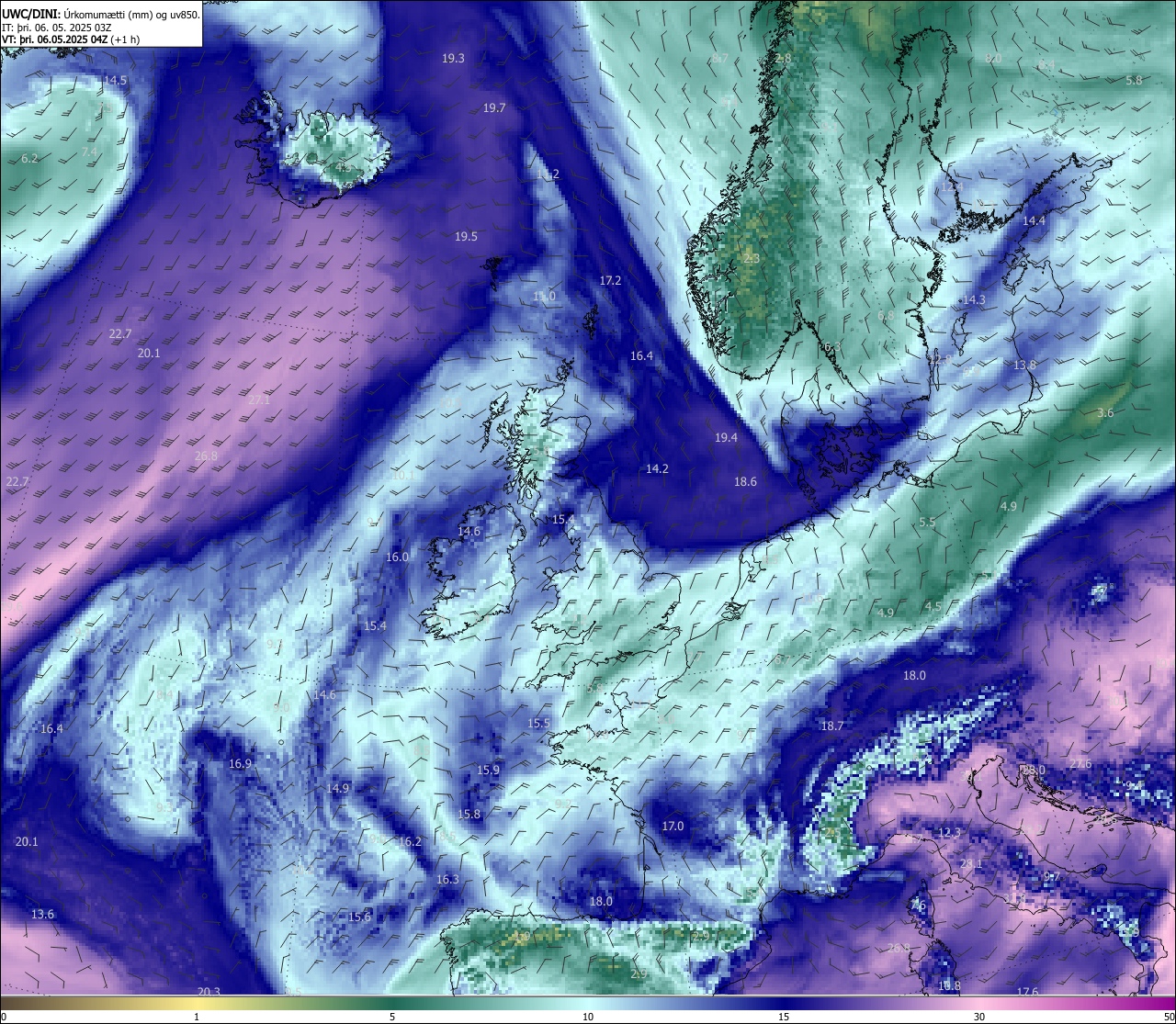
Task: Click the 16.2 map value
Action: (x=410, y=842)
